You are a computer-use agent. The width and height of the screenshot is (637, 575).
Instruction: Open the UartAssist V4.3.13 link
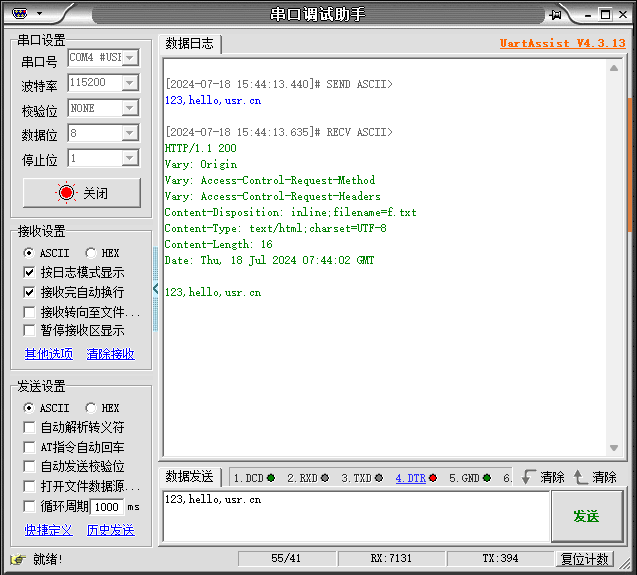pyautogui.click(x=562, y=44)
